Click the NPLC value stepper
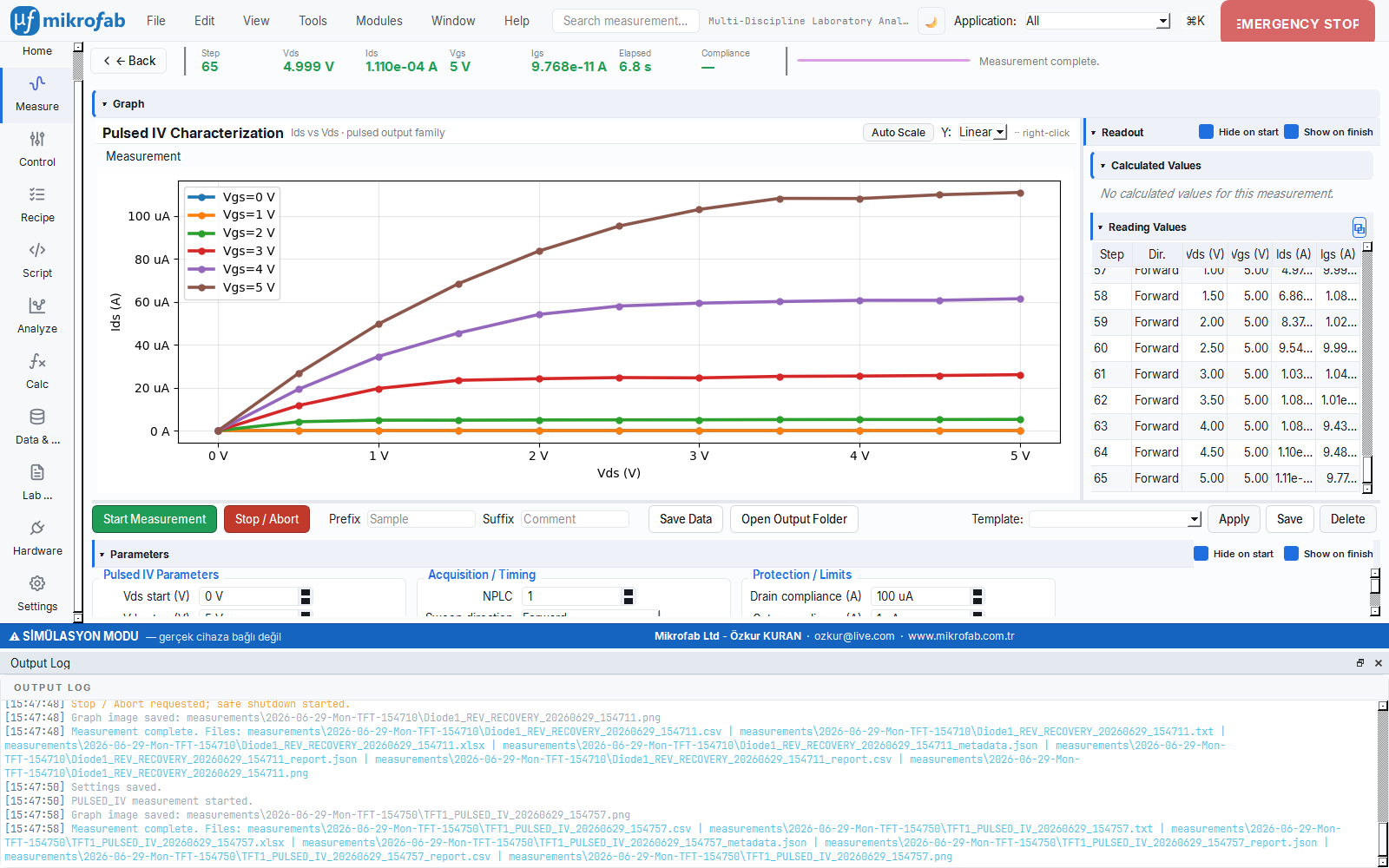 click(x=629, y=596)
